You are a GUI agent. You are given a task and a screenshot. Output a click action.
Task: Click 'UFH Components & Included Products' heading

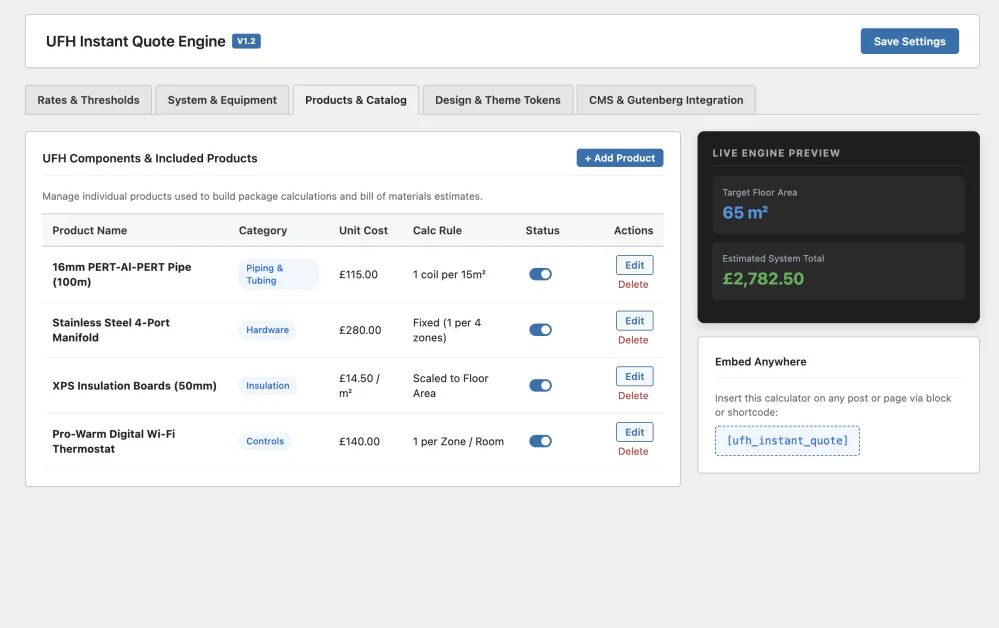pos(150,159)
